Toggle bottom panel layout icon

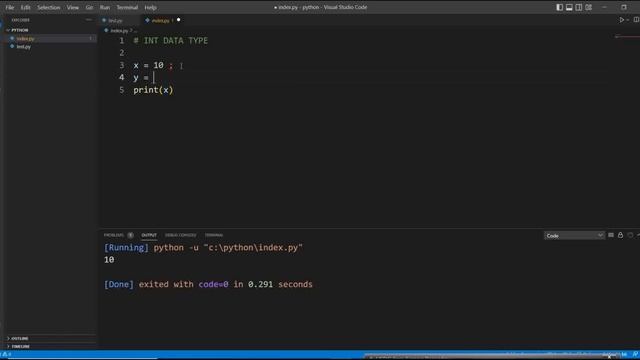[569, 7]
